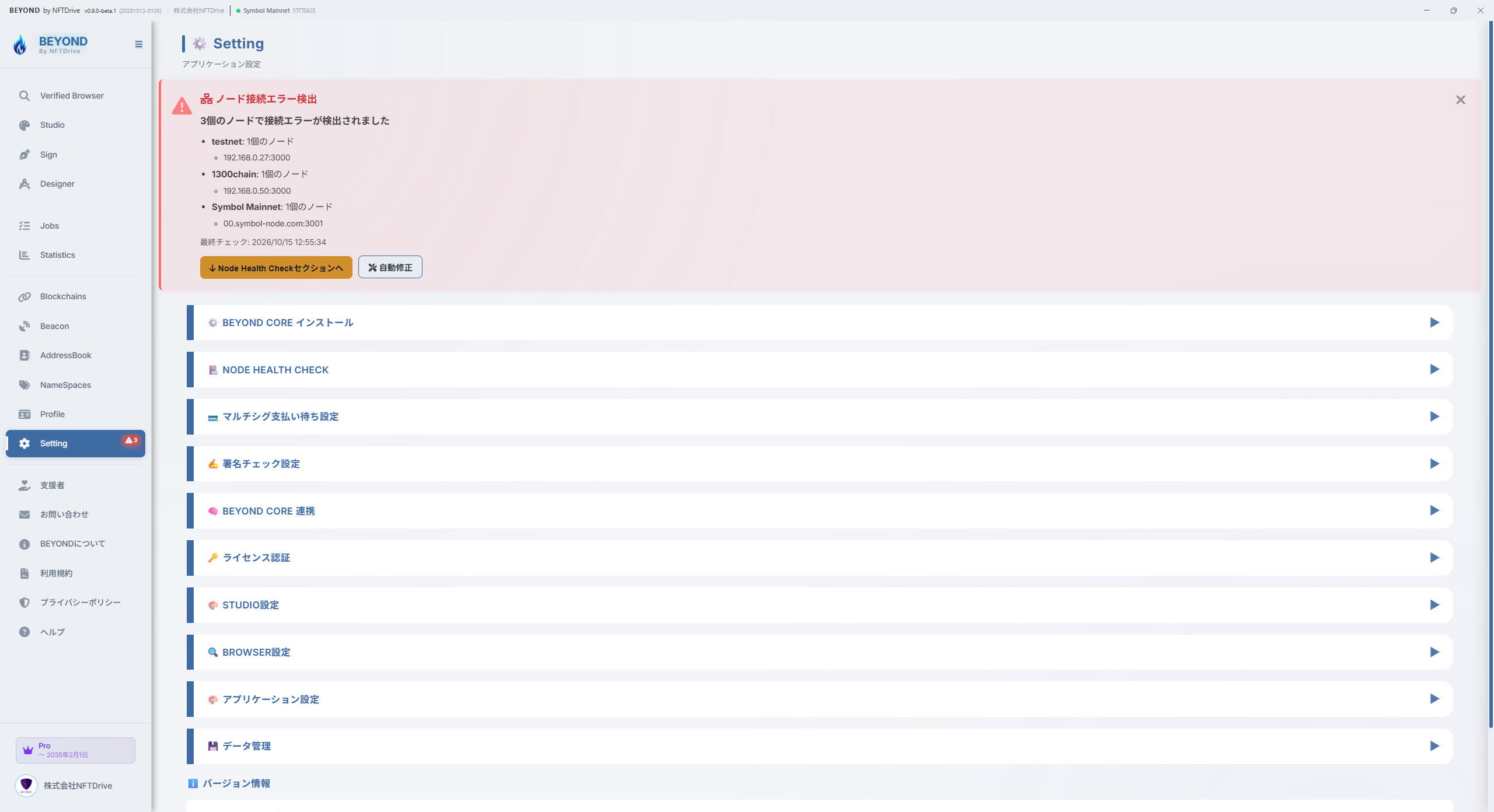This screenshot has width=1494, height=812.
Task: Click the お問い合わせ envelope icon
Action: (24, 514)
